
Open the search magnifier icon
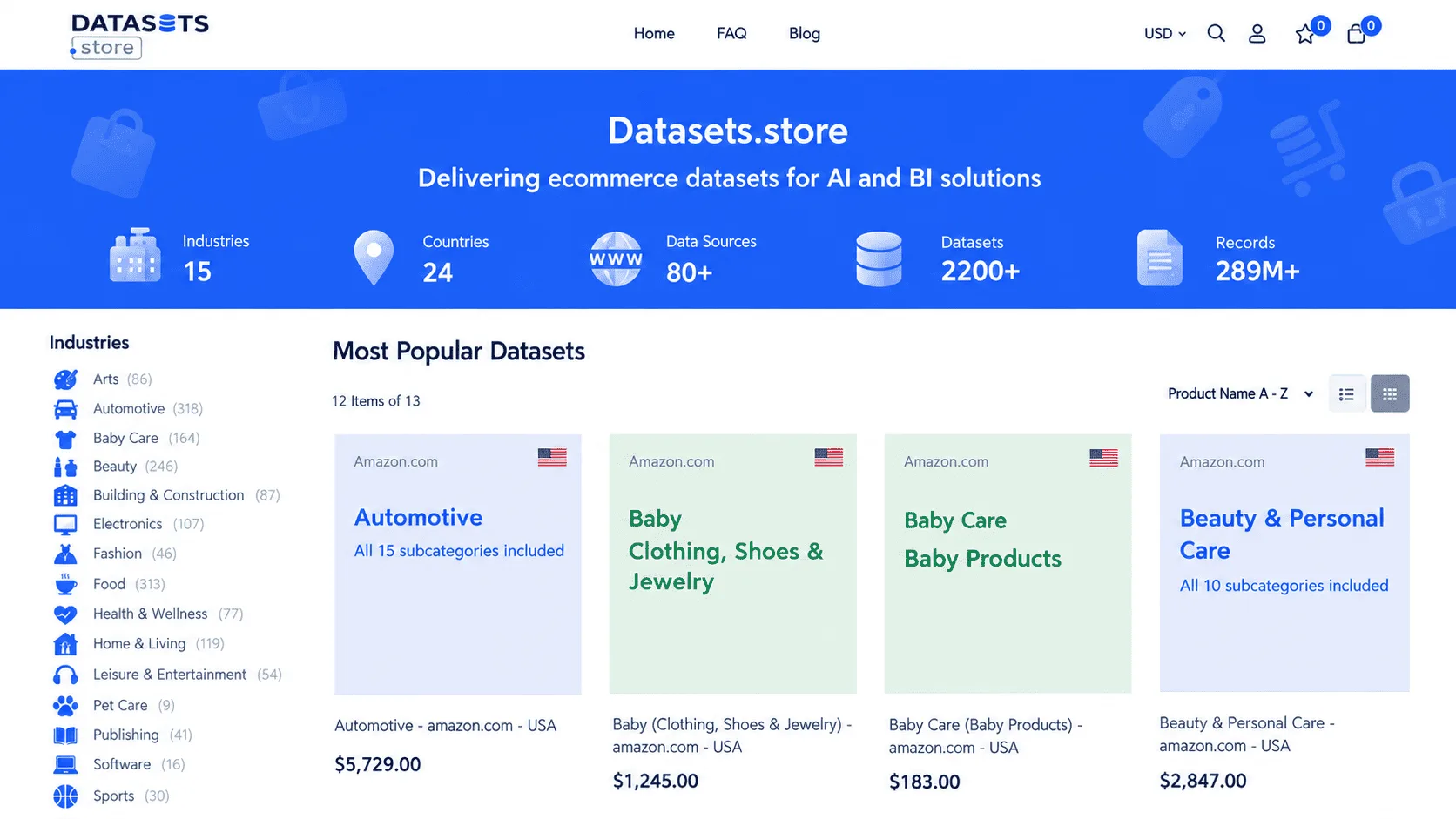(1216, 34)
